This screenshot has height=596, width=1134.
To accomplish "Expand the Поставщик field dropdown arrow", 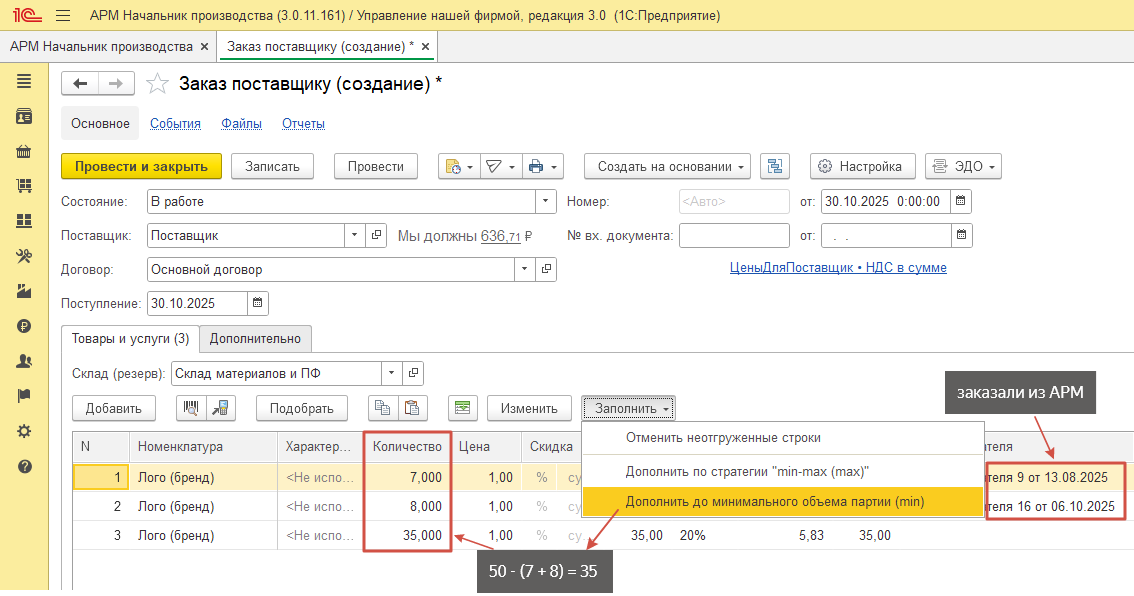I will point(355,236).
